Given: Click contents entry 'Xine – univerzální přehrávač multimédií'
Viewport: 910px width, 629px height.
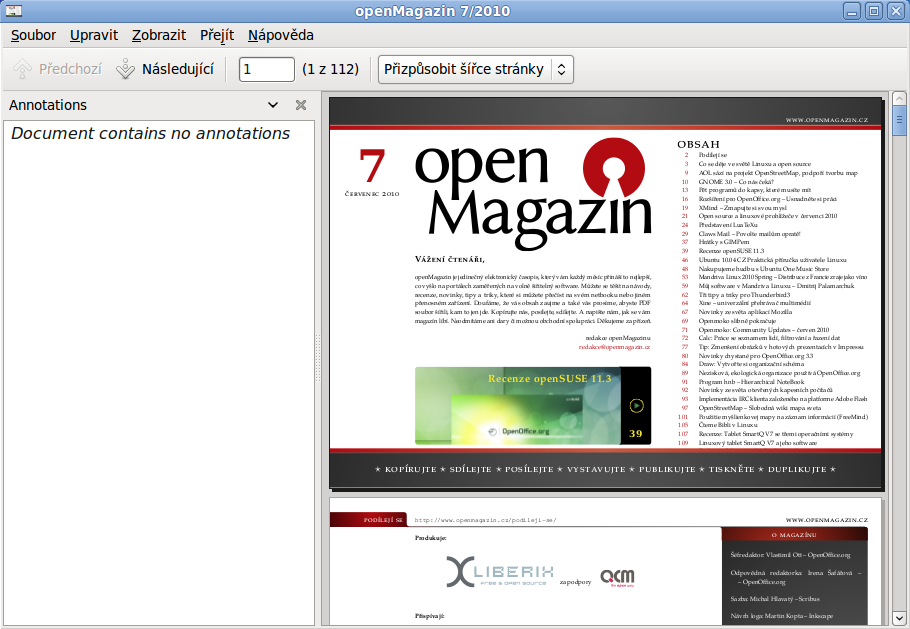Looking at the screenshot, I should point(754,303).
